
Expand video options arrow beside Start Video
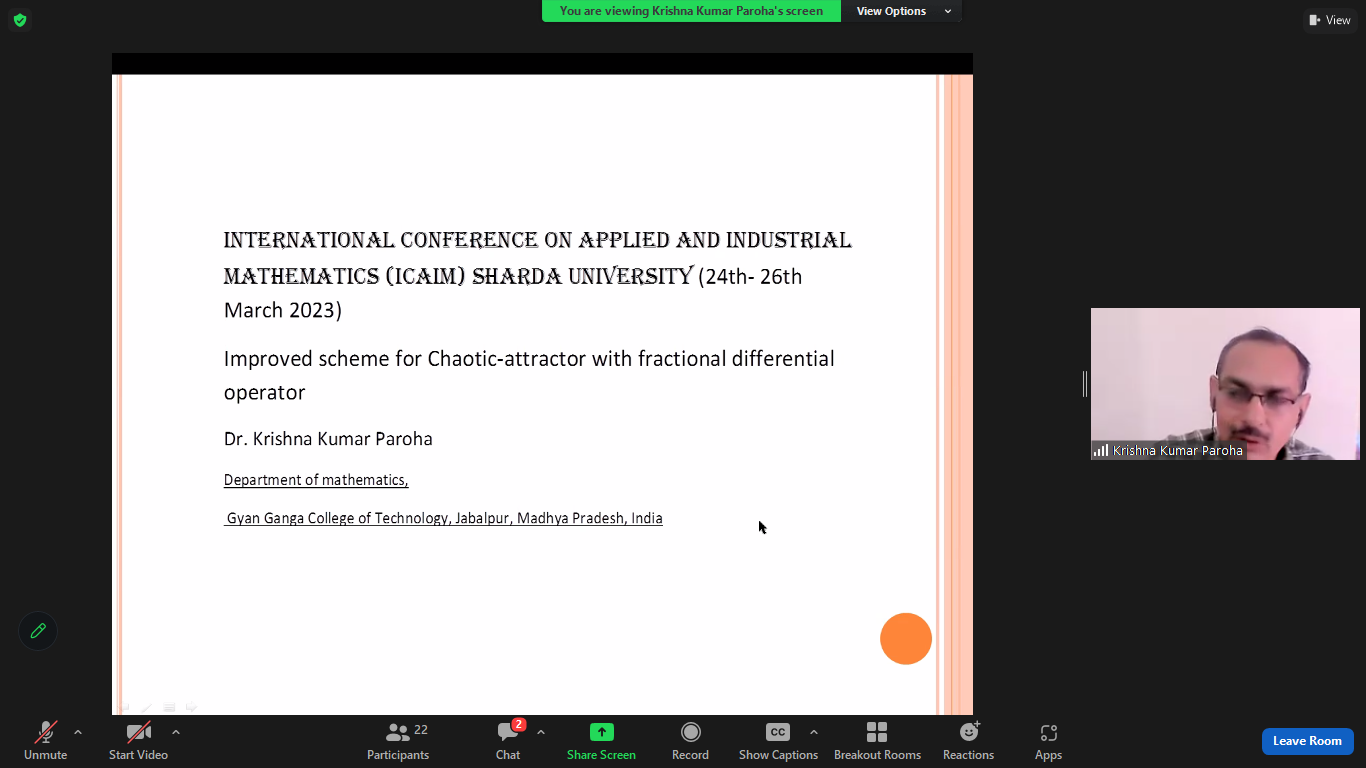[x=176, y=732]
